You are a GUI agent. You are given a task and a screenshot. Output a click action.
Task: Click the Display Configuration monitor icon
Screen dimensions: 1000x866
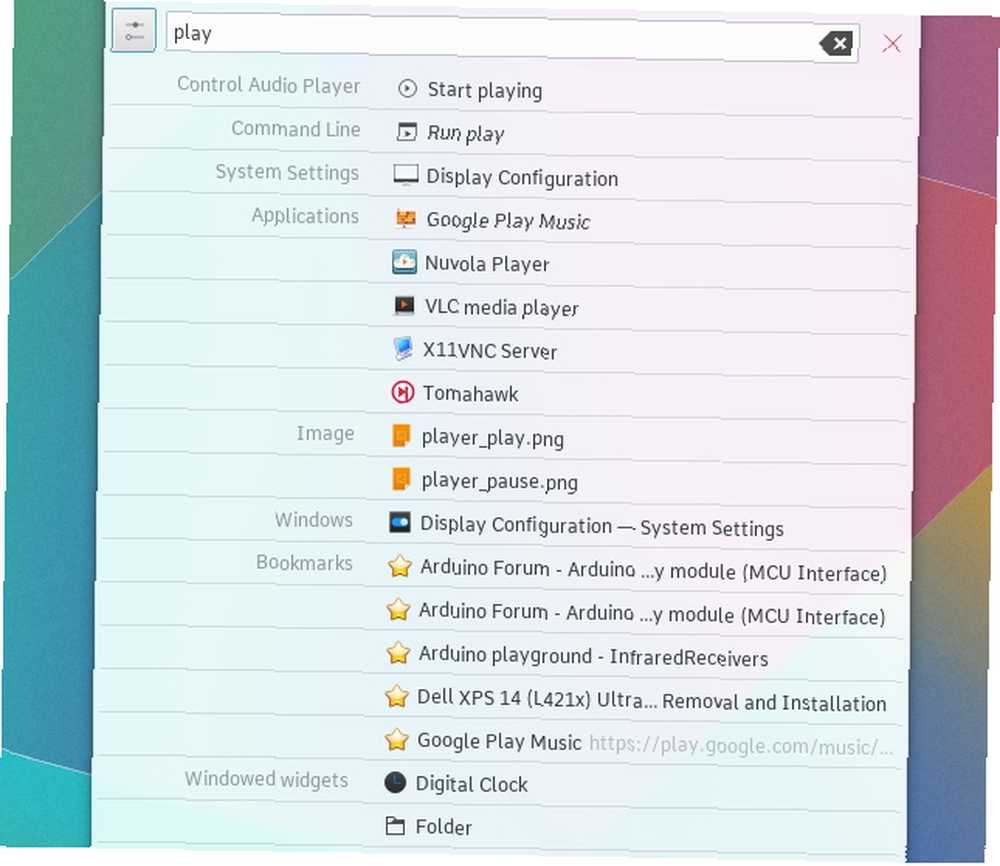pos(406,175)
